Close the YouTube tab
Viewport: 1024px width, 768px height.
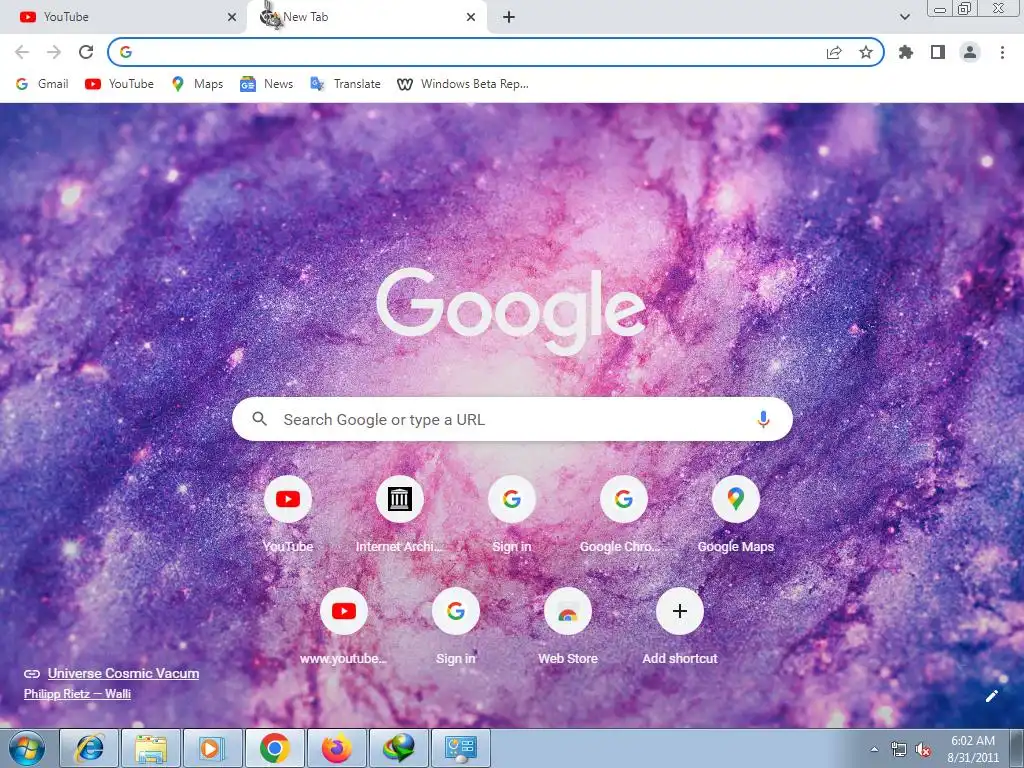point(232,17)
